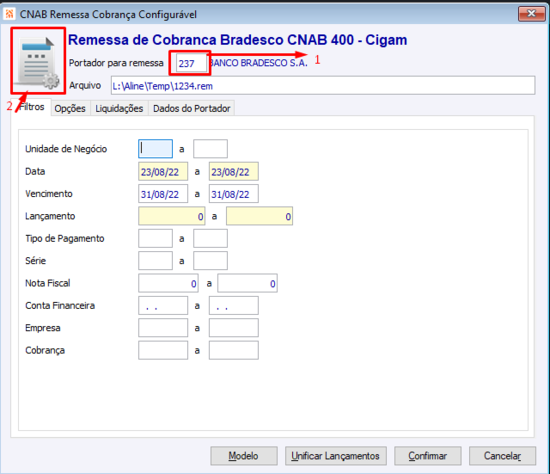Click the ending Vencimento date field
This screenshot has width=550, height=474.
234,194
